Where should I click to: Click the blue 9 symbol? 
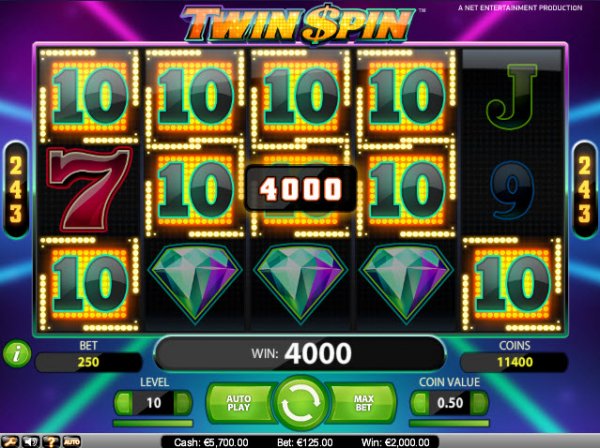coord(512,190)
